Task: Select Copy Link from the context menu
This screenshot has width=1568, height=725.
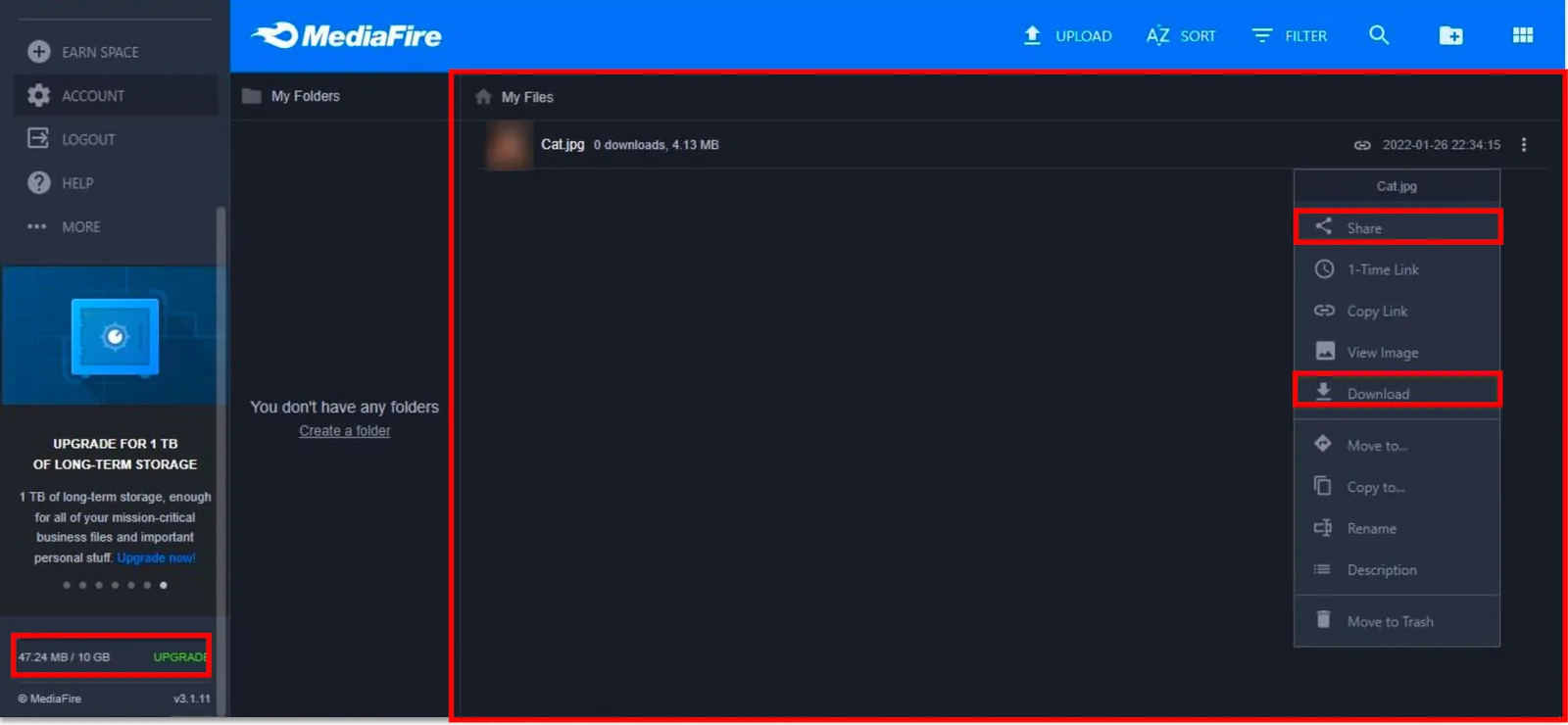Action: (x=1397, y=311)
